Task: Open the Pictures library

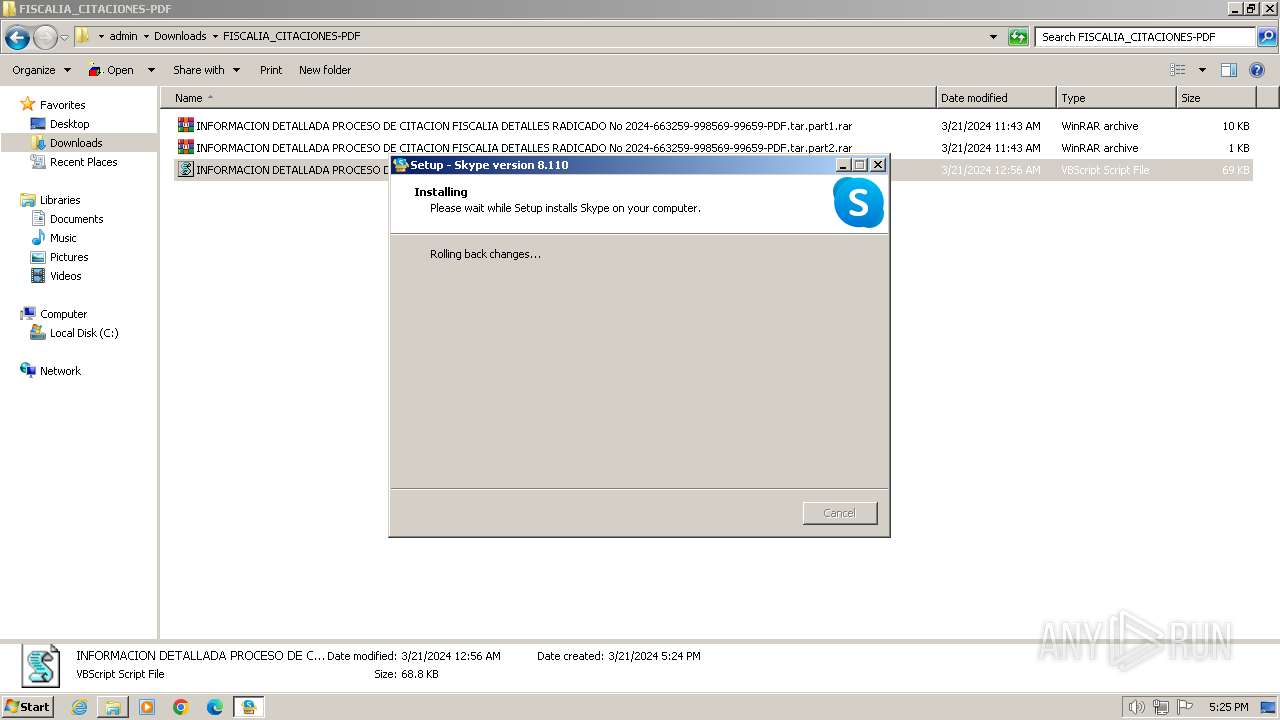Action: (x=69, y=257)
